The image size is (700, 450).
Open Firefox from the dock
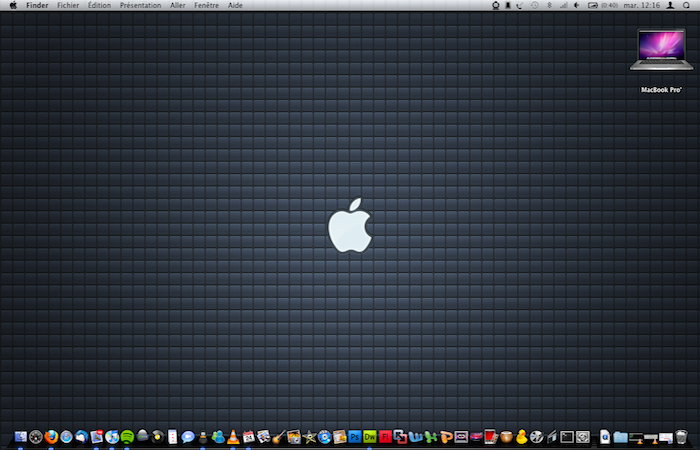51,437
